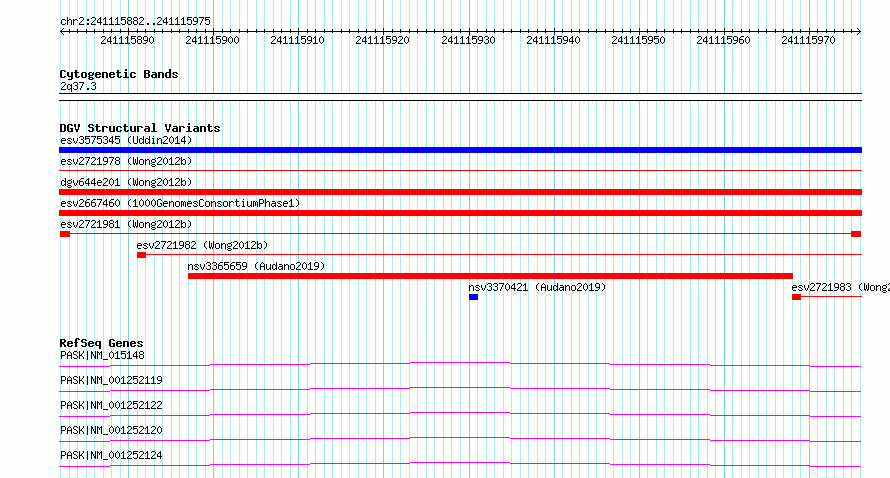Open the esv2721978 (Wong2012b) variant label
This screenshot has height=478, width=890.
126,161
